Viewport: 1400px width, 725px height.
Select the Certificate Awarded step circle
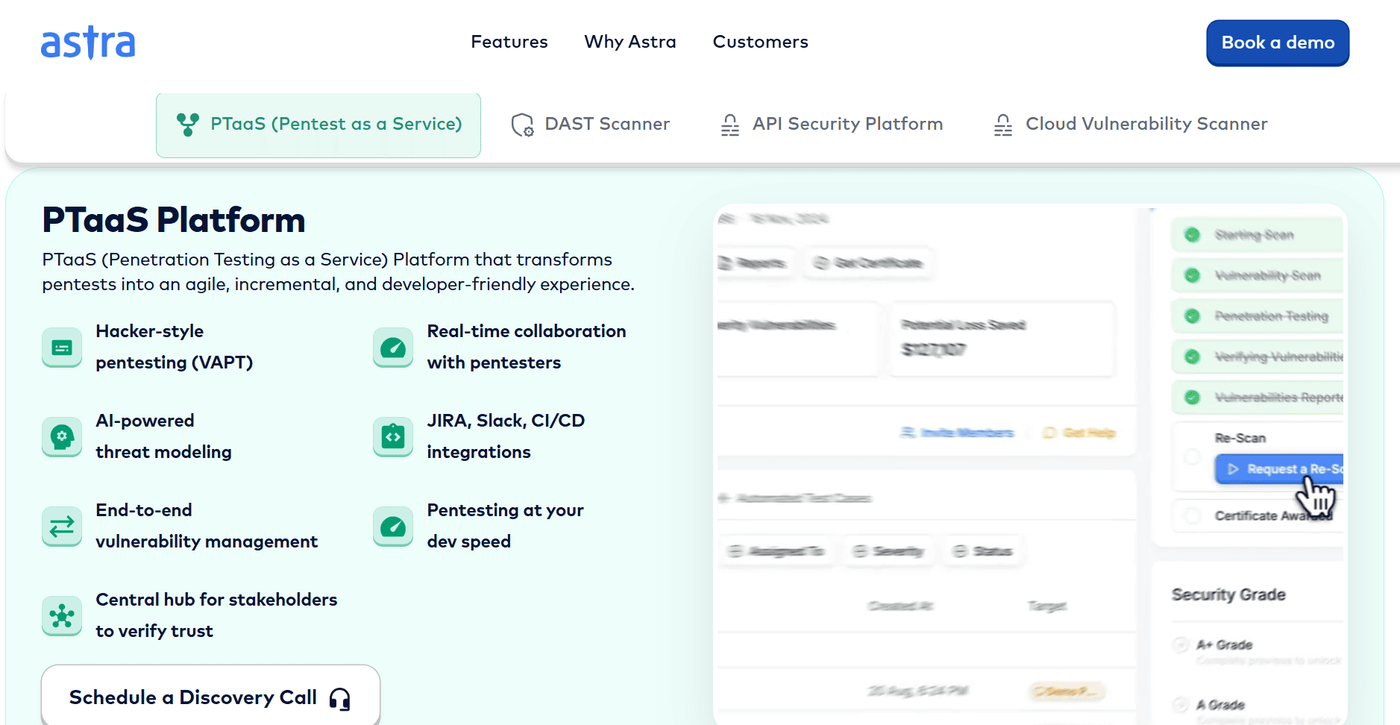[1192, 516]
